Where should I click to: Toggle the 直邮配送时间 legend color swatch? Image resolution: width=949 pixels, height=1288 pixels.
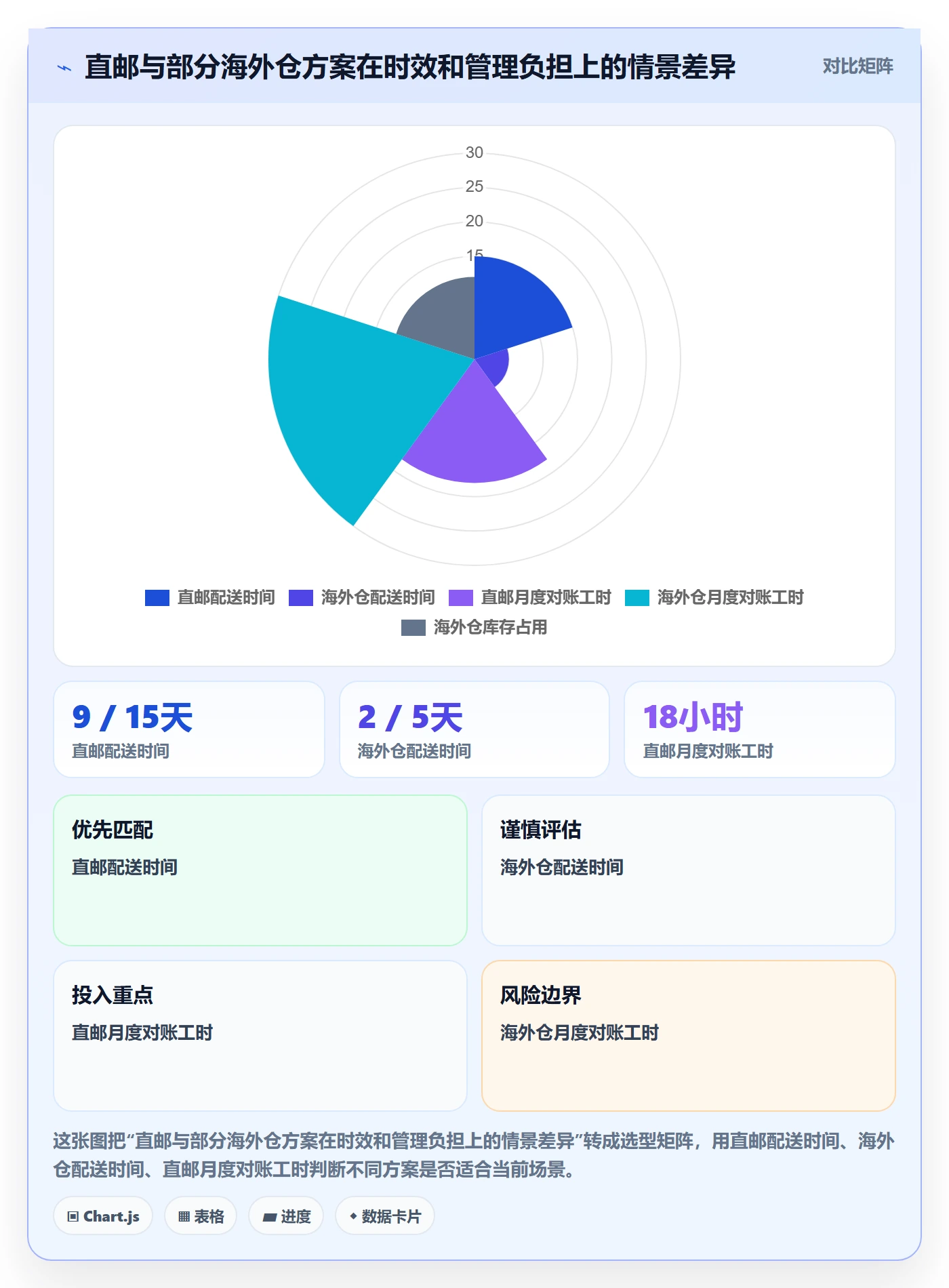click(157, 598)
